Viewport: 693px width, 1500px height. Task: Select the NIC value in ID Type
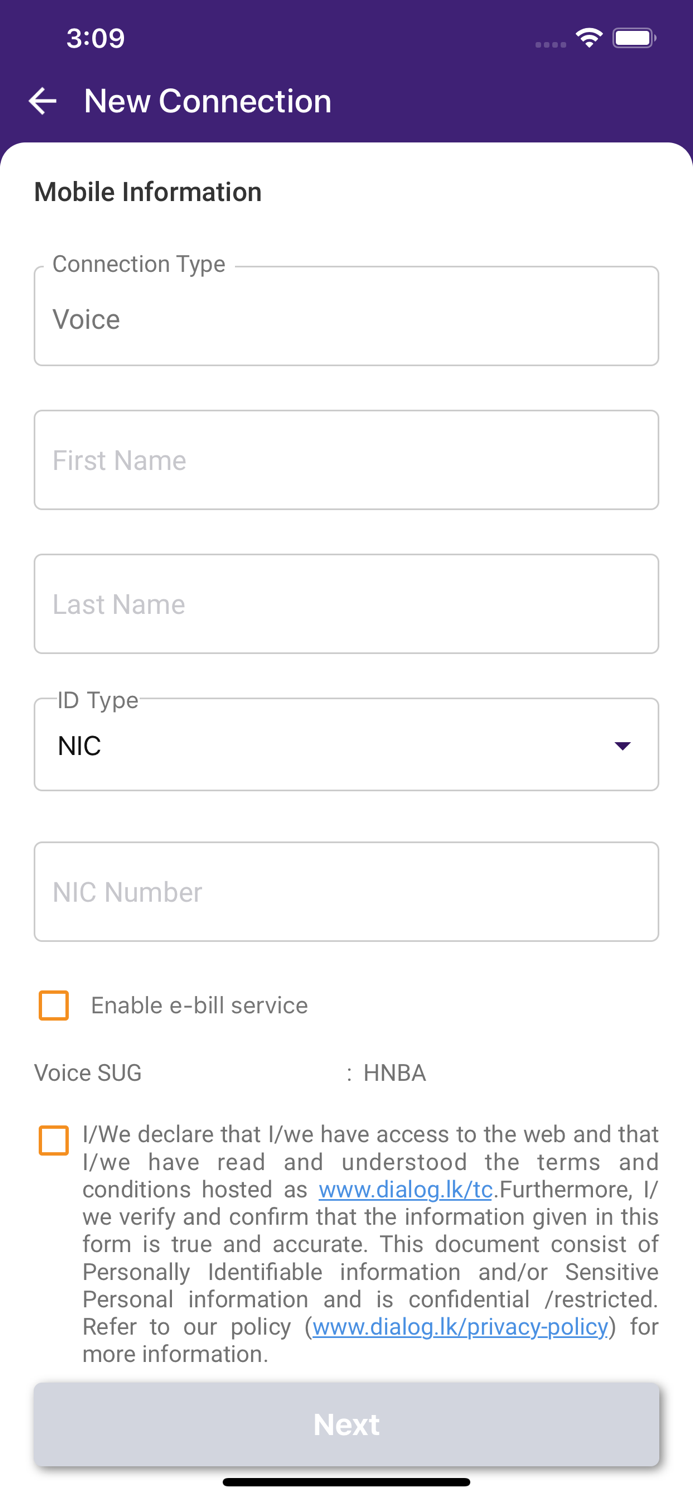pyautogui.click(x=80, y=746)
